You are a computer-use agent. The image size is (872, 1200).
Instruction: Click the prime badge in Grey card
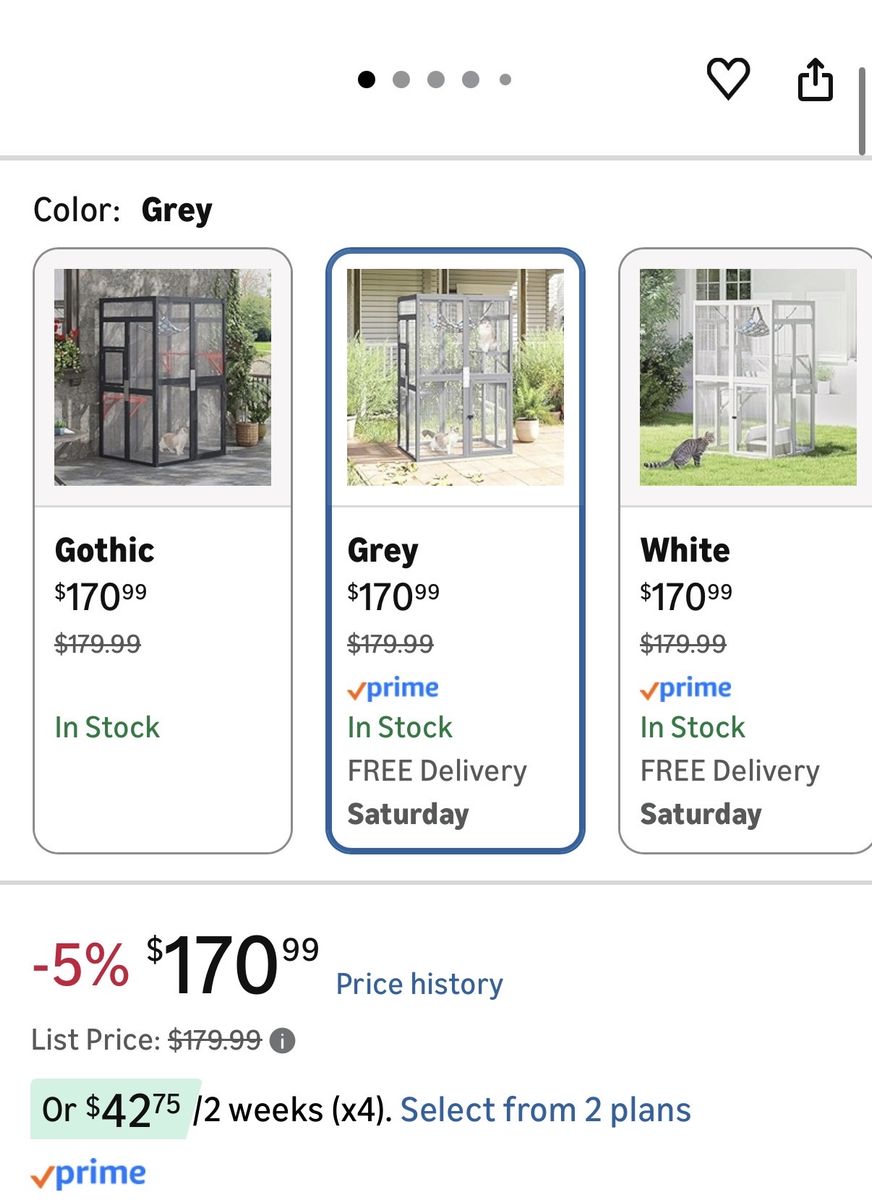click(393, 688)
